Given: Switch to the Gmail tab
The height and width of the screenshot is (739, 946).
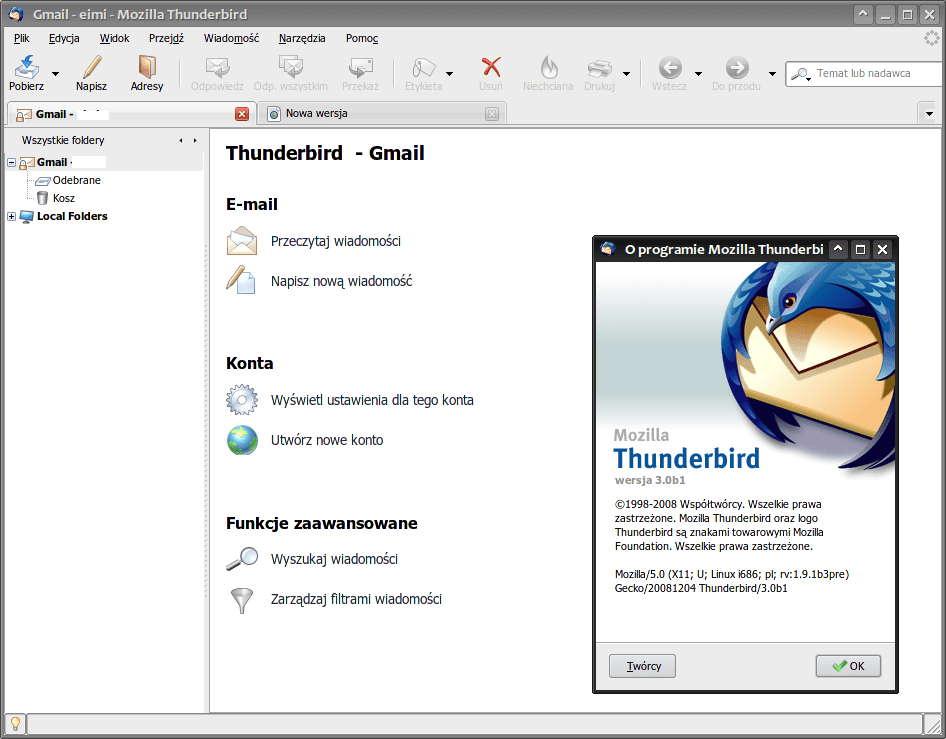Looking at the screenshot, I should click(131, 113).
